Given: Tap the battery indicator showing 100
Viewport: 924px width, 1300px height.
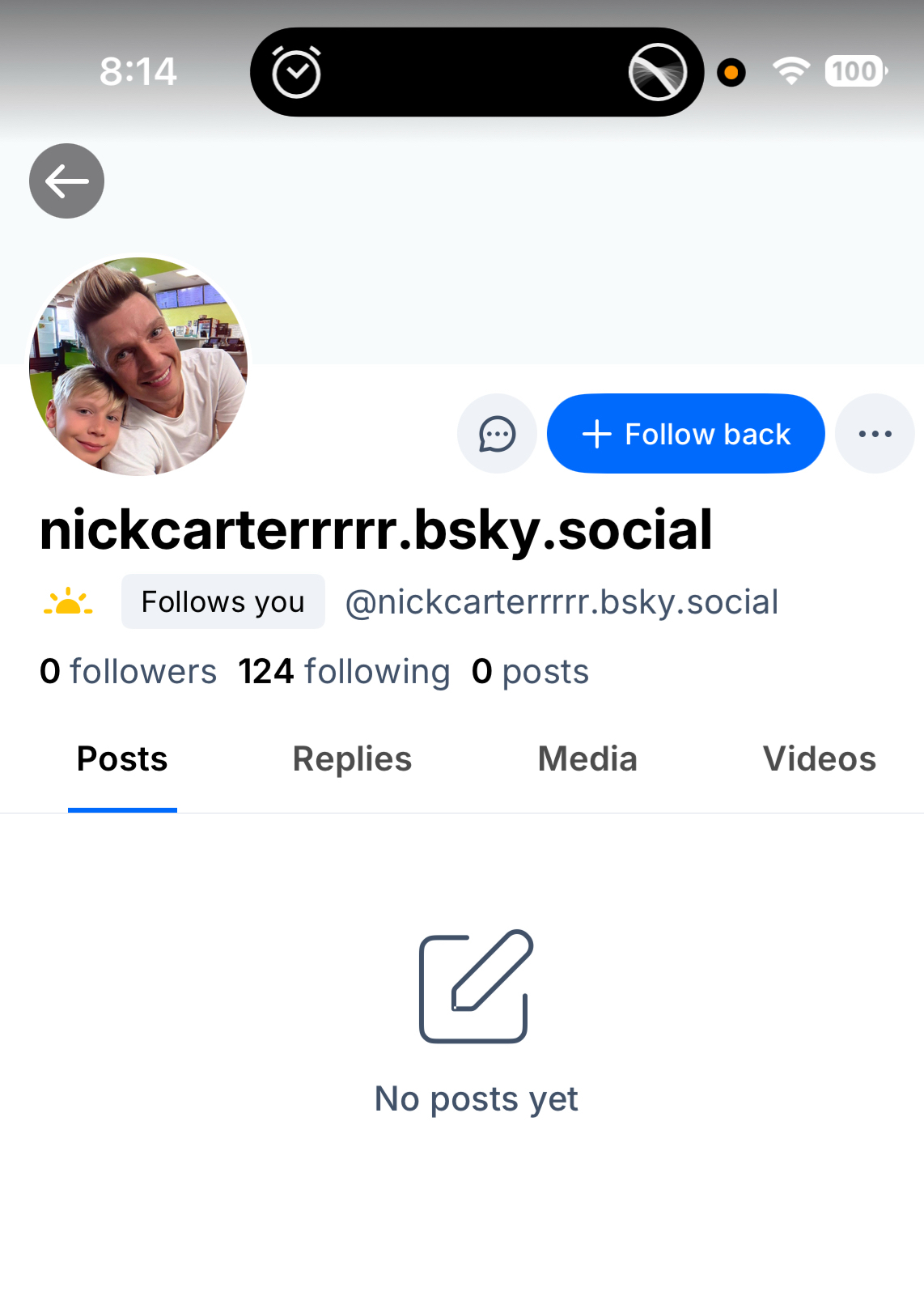Looking at the screenshot, I should point(855,71).
